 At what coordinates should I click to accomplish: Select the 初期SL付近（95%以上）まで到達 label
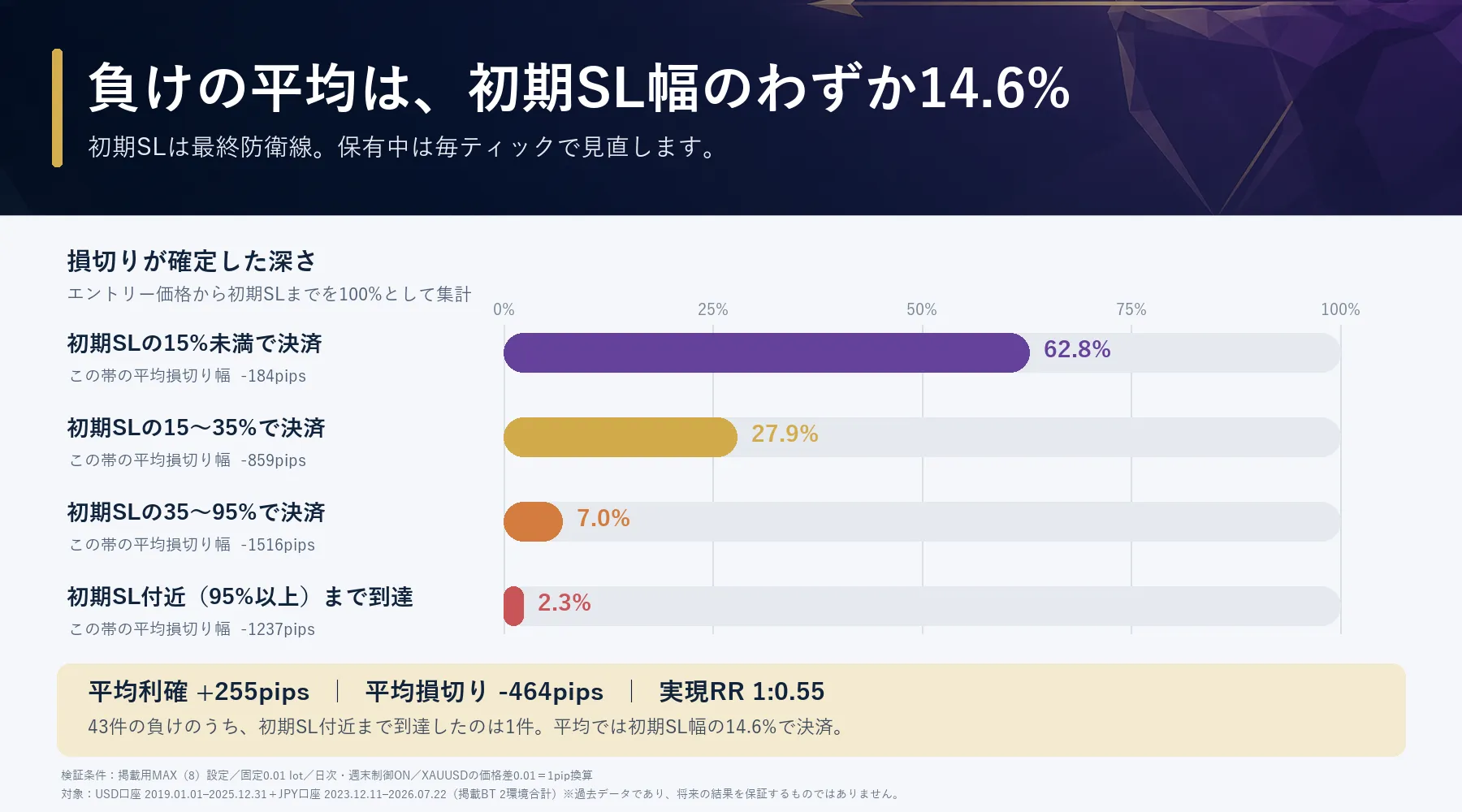(x=240, y=597)
